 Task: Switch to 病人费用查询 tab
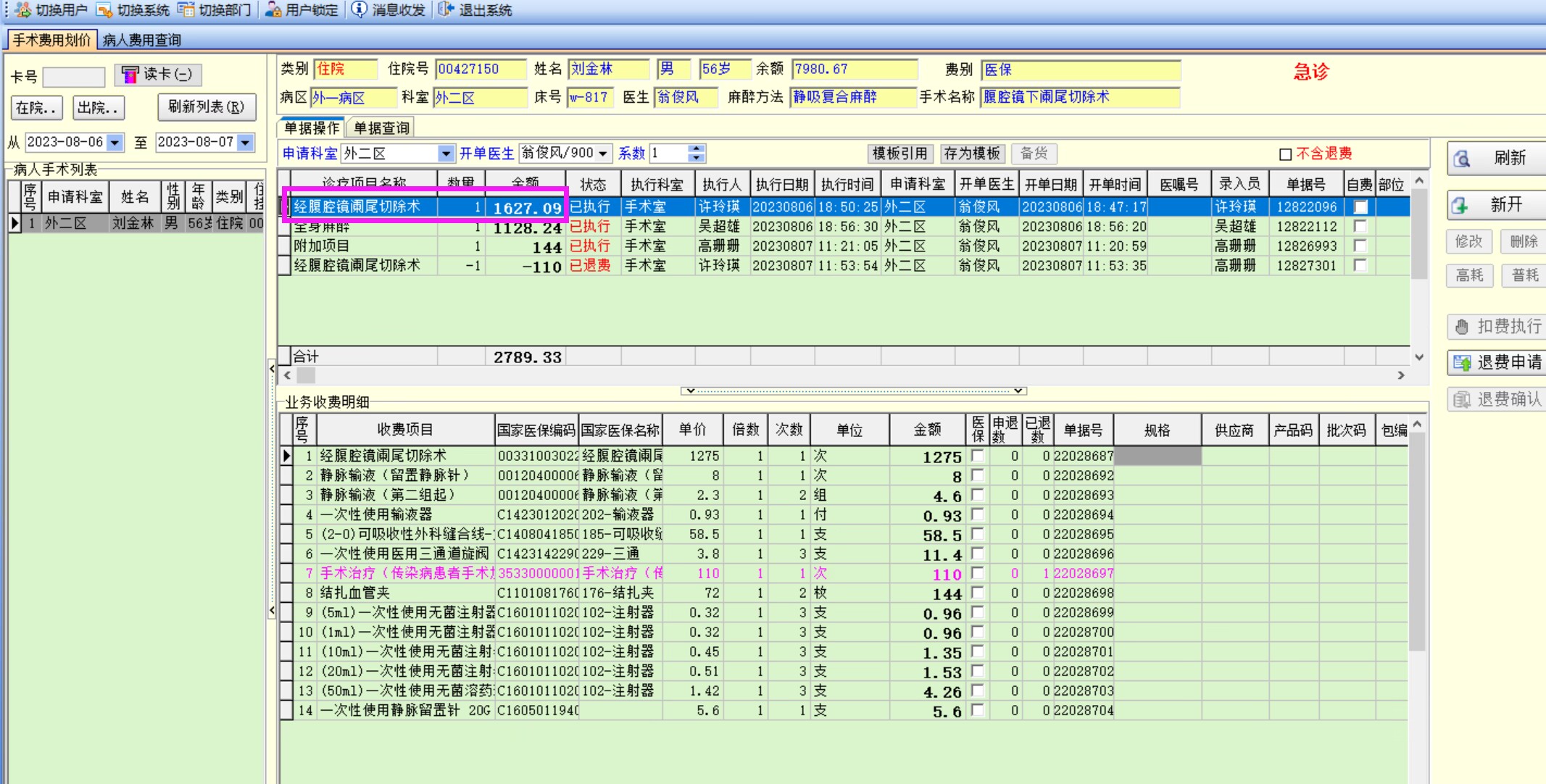pos(142,40)
